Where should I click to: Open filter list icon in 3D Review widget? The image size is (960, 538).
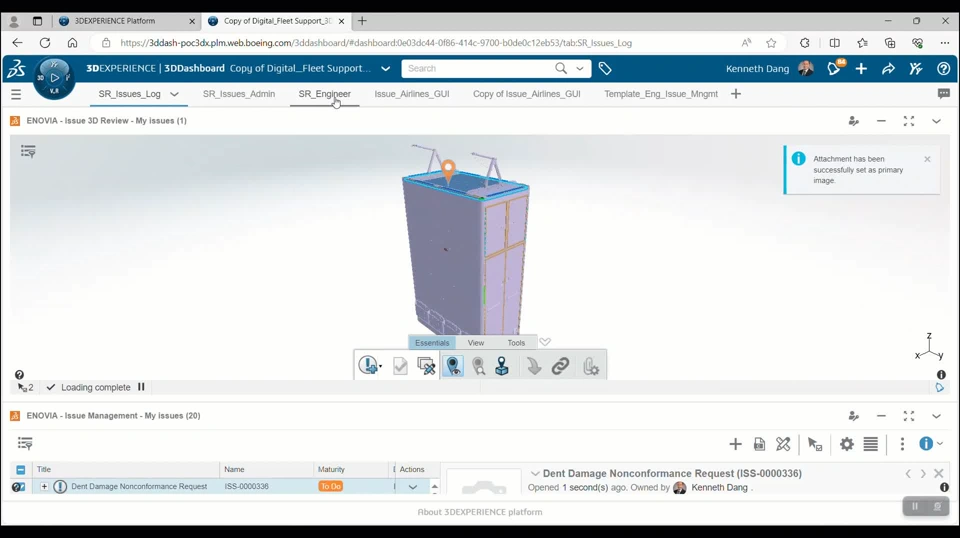[28, 151]
